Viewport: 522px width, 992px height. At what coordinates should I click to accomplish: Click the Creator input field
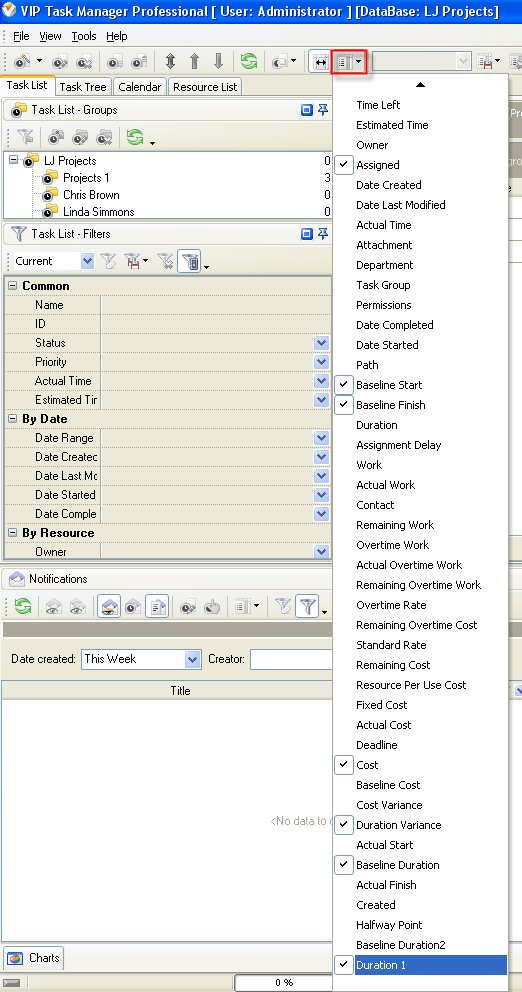pyautogui.click(x=291, y=659)
